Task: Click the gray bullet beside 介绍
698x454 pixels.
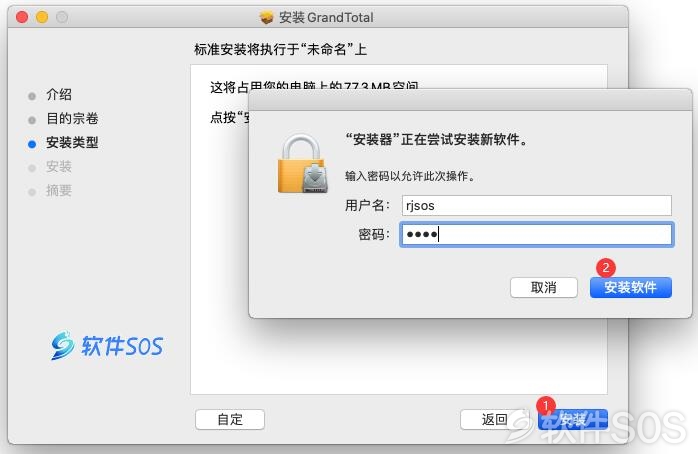Action: pyautogui.click(x=32, y=96)
